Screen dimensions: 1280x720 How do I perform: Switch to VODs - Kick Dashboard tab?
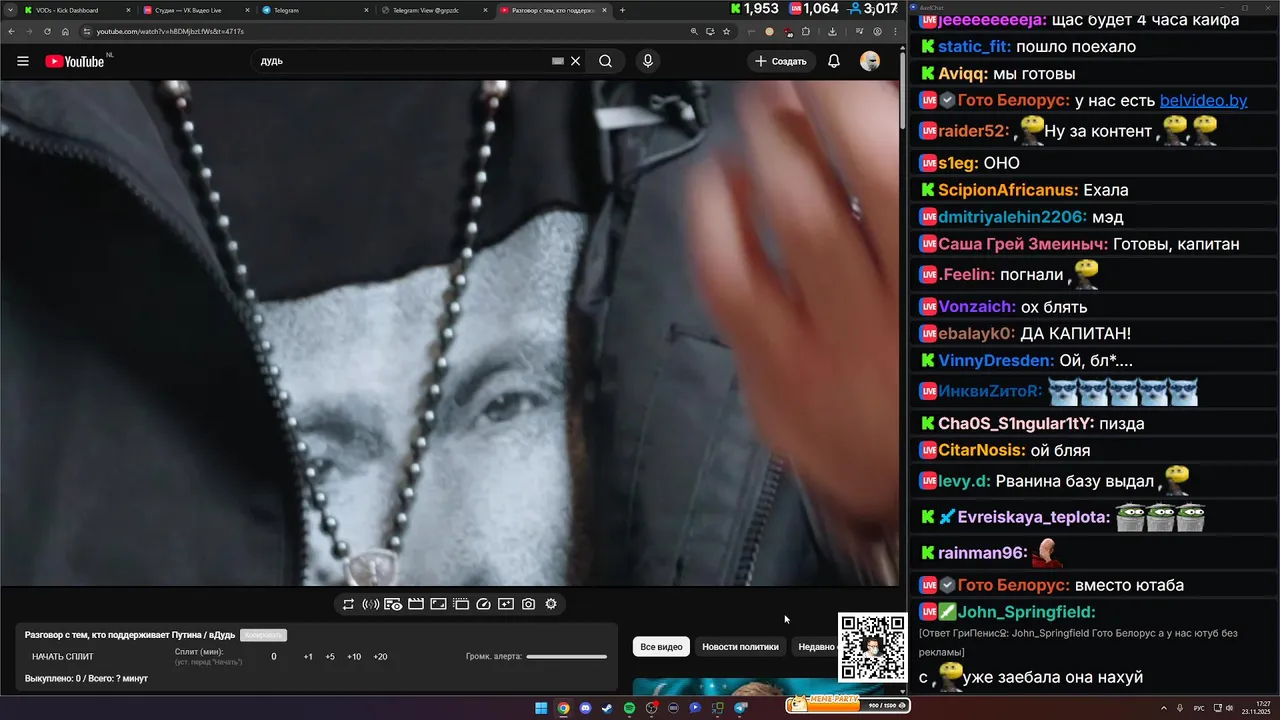click(78, 10)
